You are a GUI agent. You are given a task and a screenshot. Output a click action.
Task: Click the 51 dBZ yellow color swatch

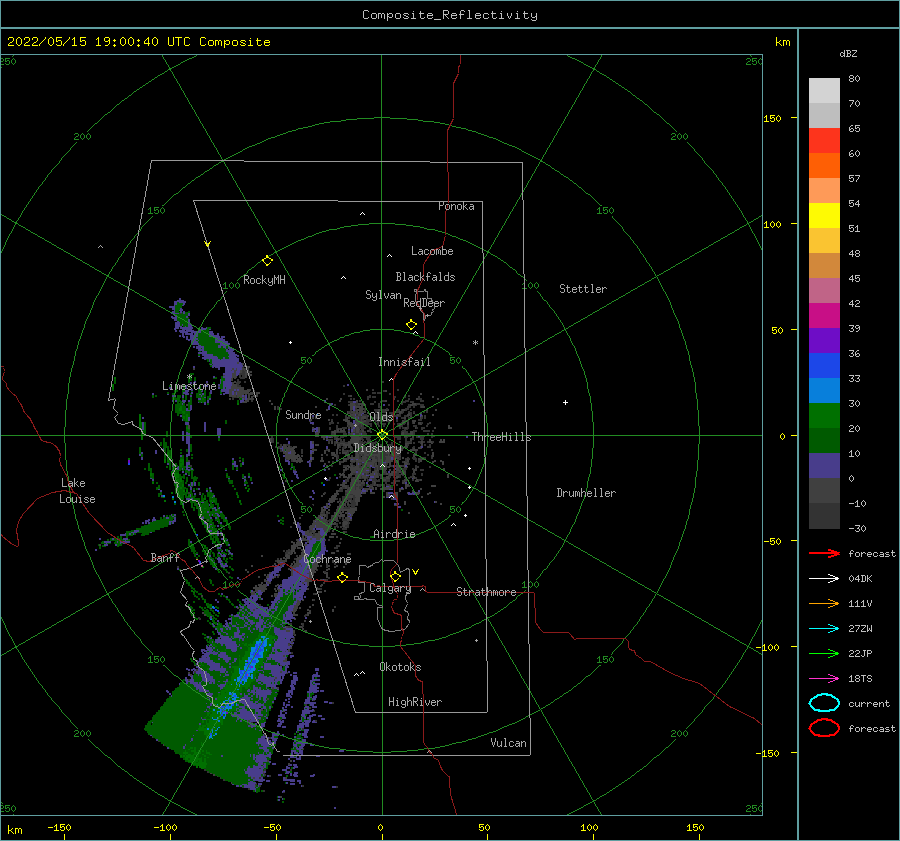click(x=824, y=215)
